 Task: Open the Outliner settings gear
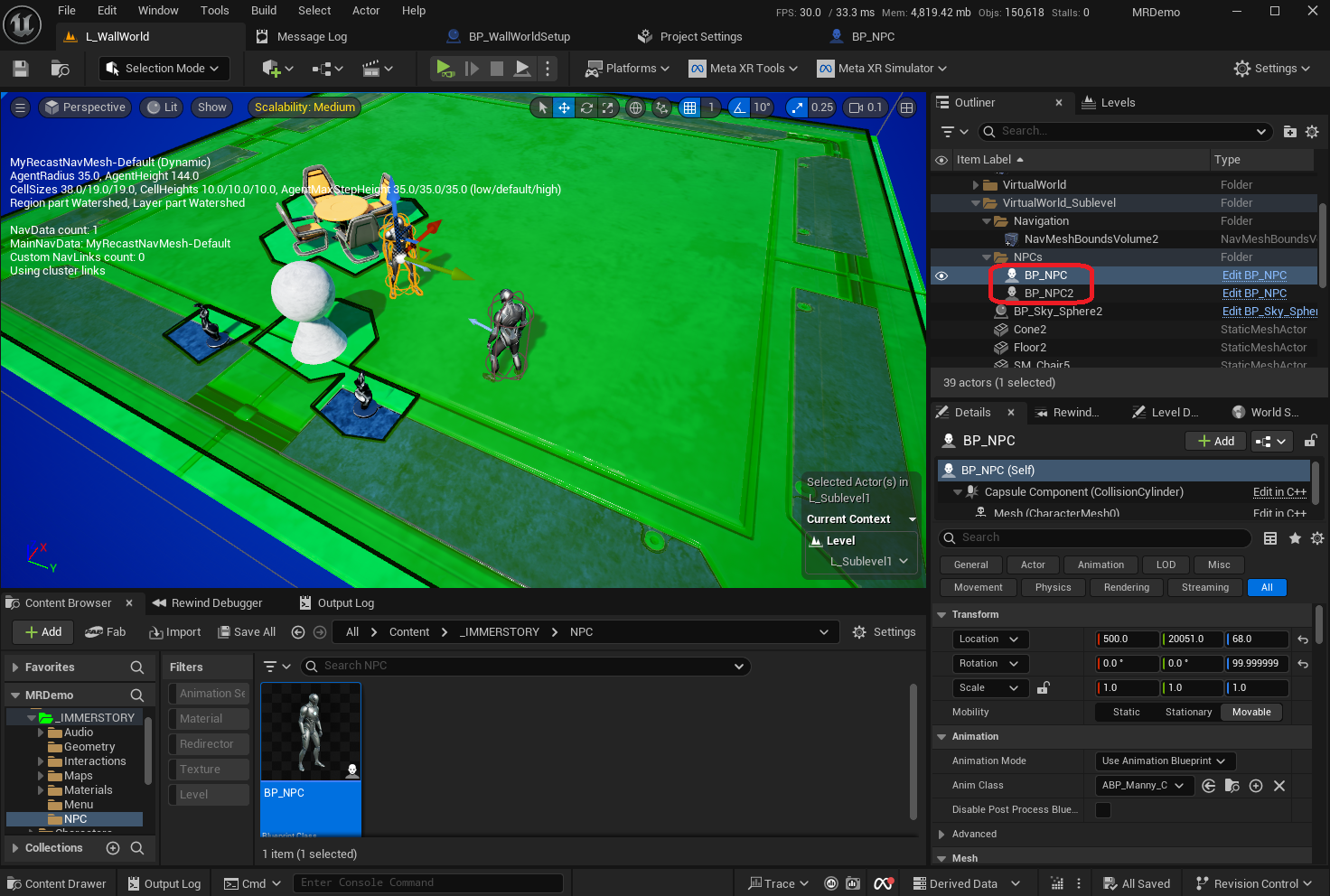point(1312,132)
